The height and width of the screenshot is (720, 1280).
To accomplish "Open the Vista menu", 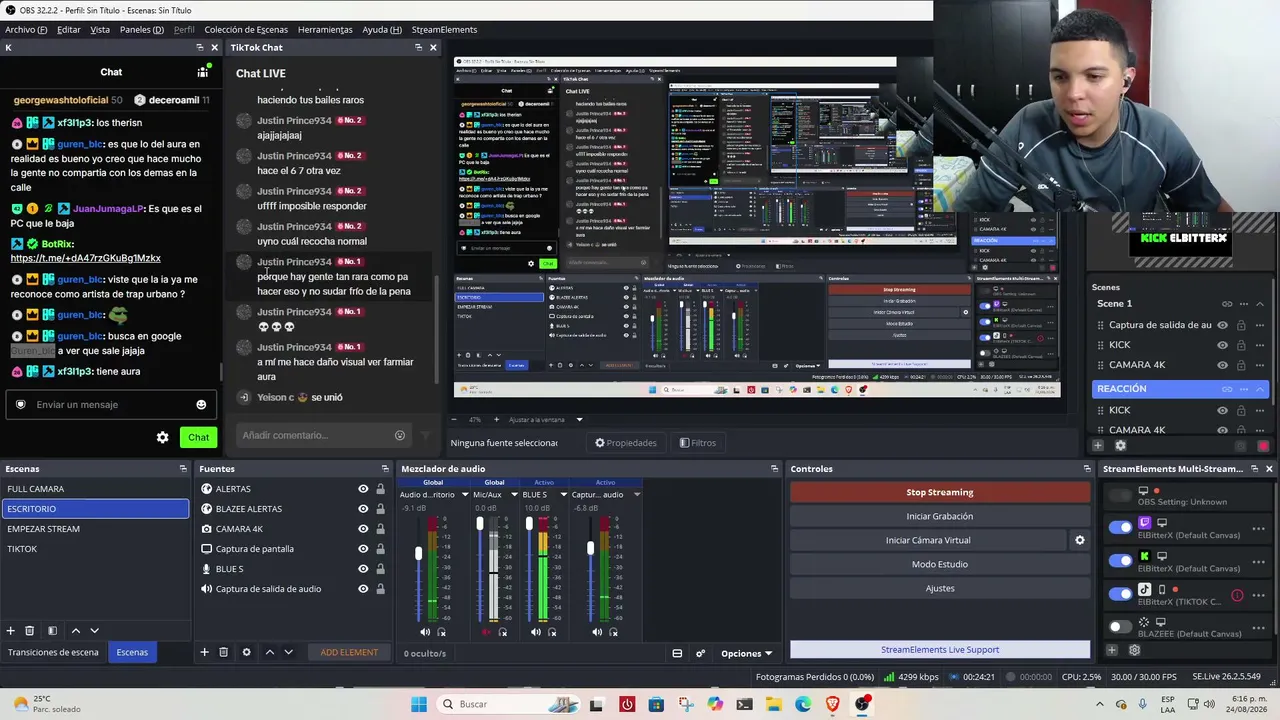I will coord(100,30).
